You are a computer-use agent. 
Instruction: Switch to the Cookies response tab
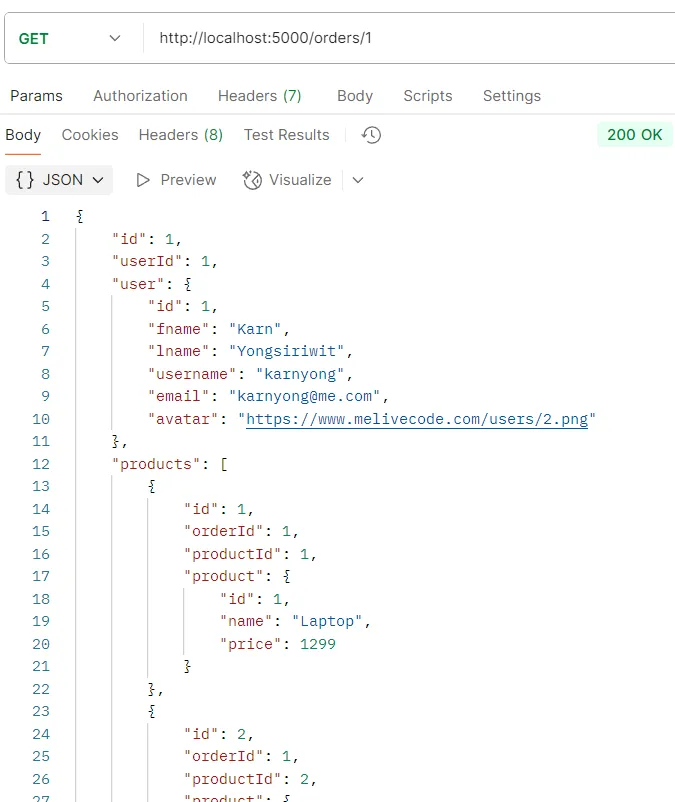[90, 134]
